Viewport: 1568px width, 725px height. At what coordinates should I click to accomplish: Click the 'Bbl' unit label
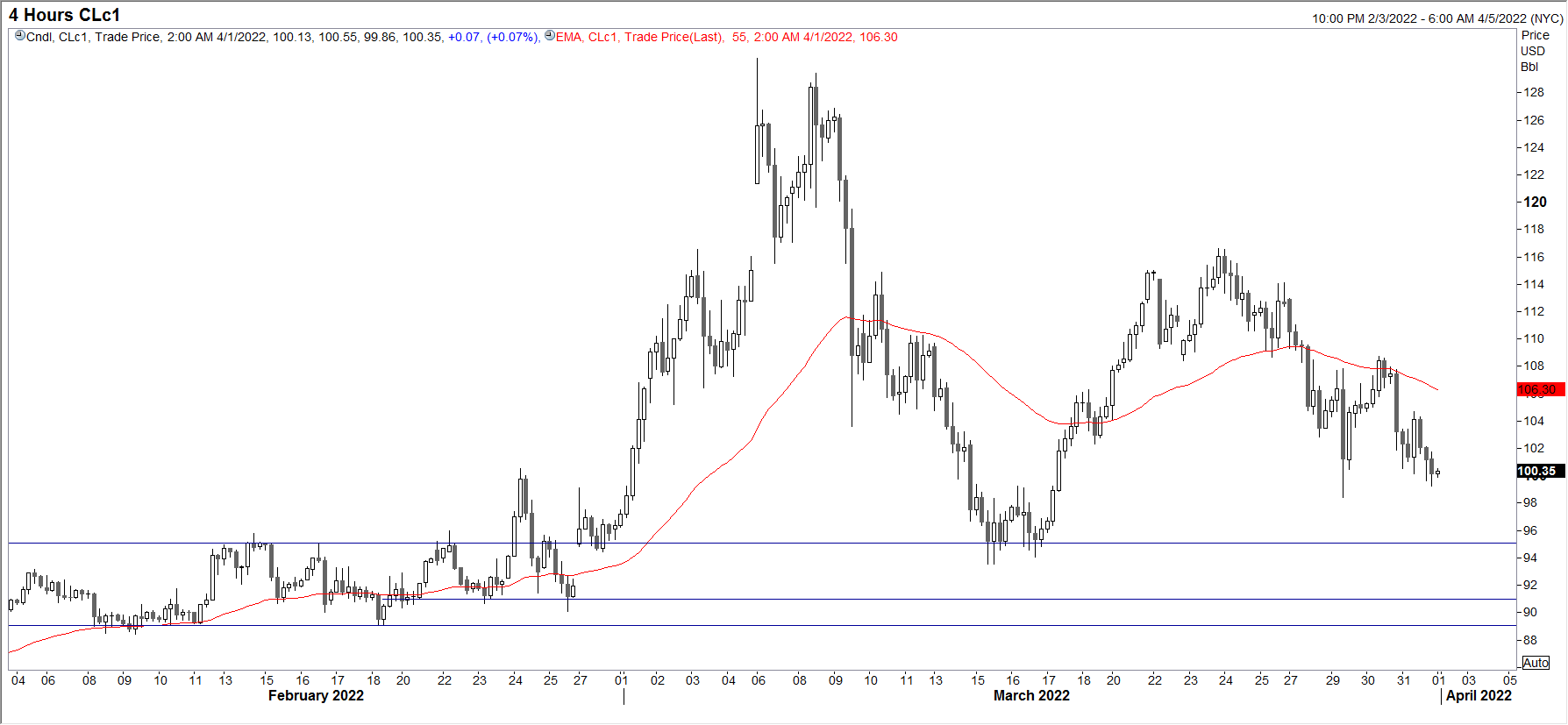[x=1529, y=67]
